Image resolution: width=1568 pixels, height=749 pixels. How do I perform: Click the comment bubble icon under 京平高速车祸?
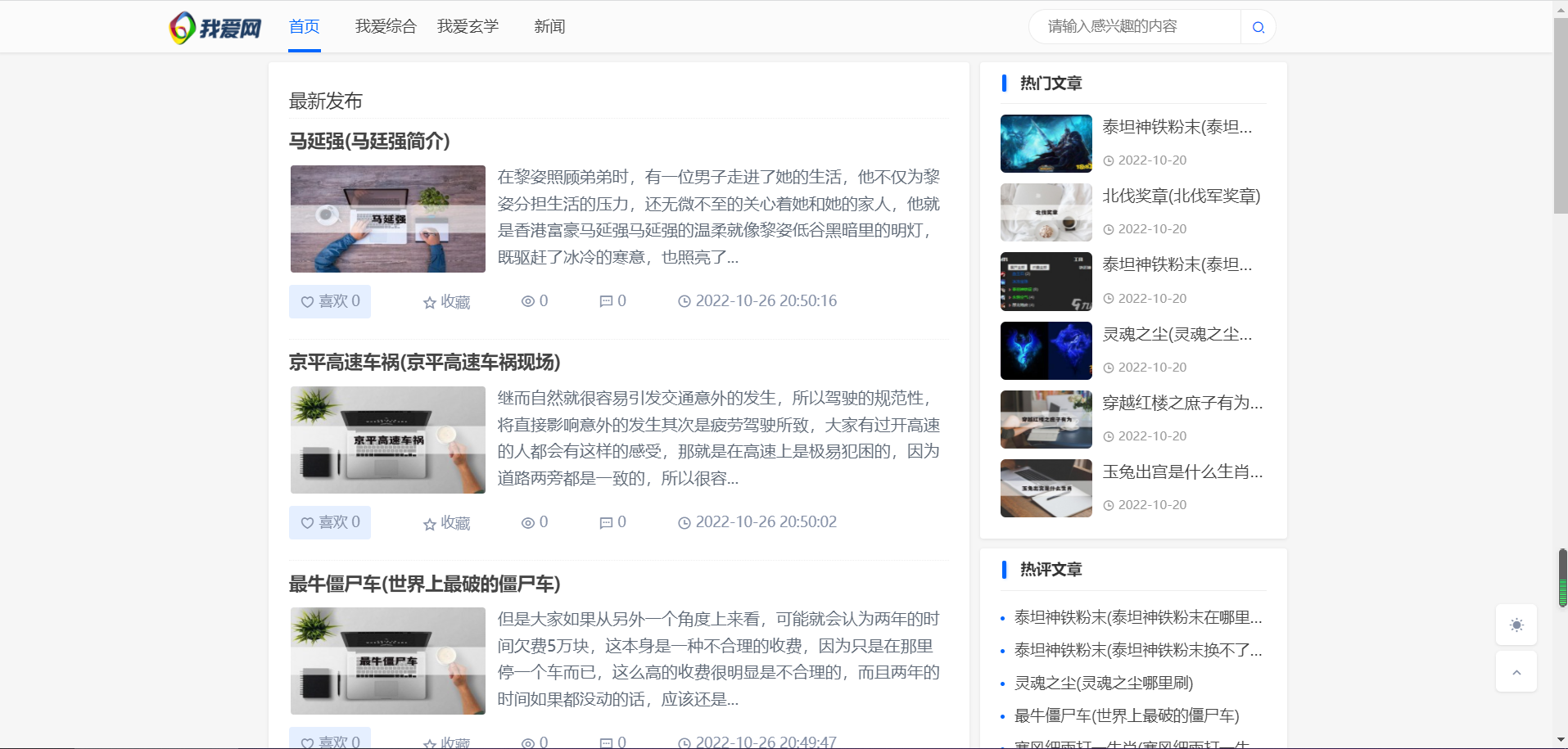pos(606,521)
